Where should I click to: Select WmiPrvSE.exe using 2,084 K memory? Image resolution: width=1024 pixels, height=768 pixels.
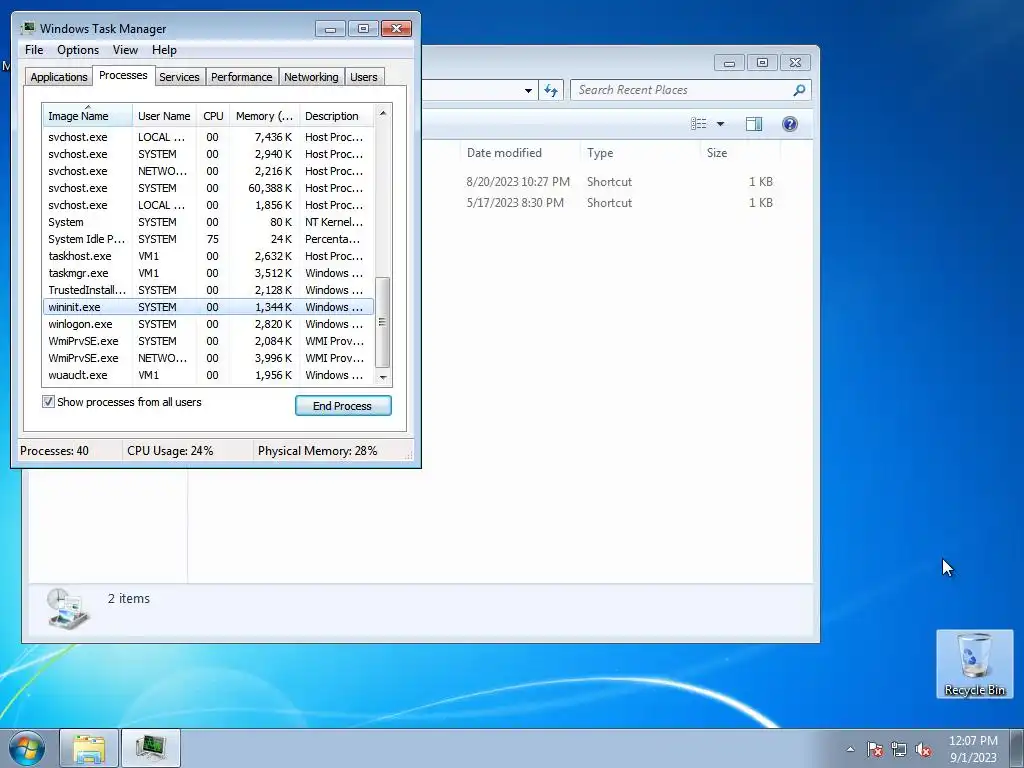208,341
